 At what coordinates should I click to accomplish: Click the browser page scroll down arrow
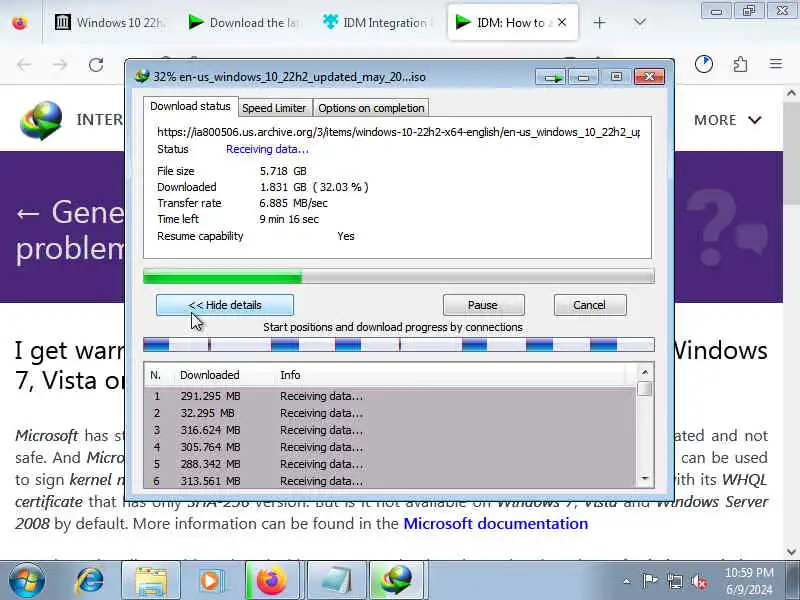pyautogui.click(x=791, y=552)
